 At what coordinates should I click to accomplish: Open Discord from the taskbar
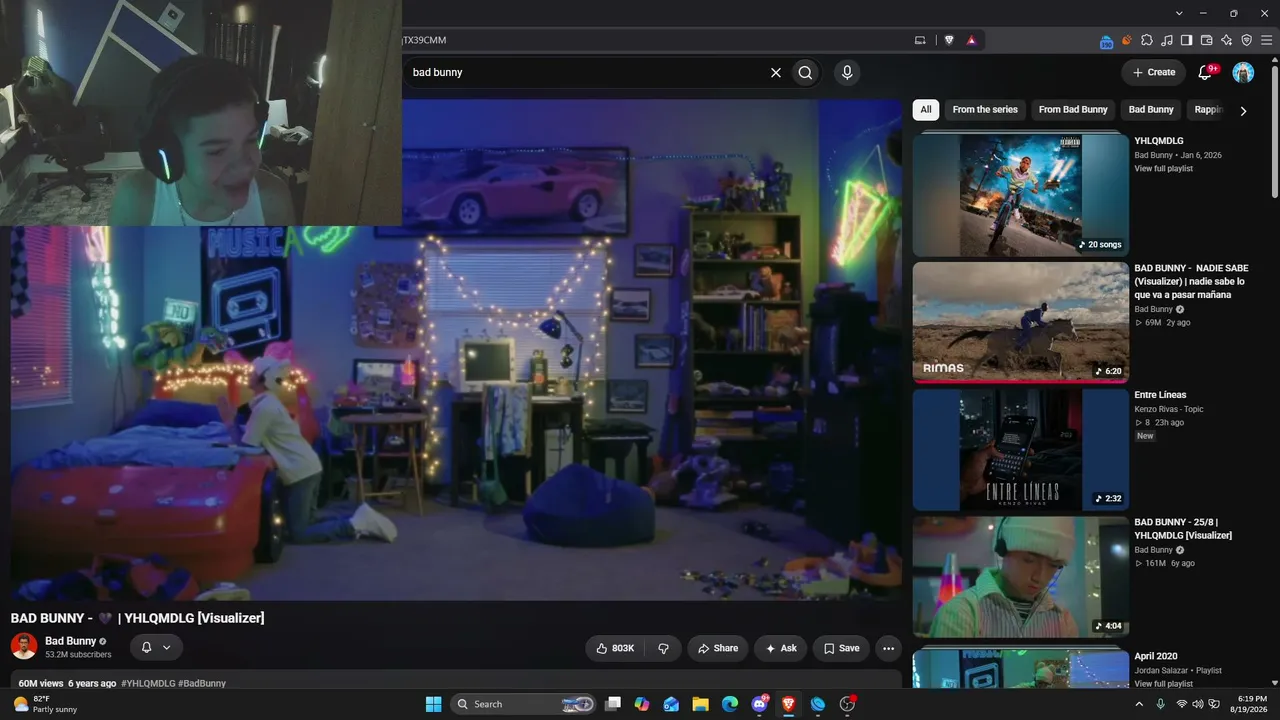pos(759,704)
